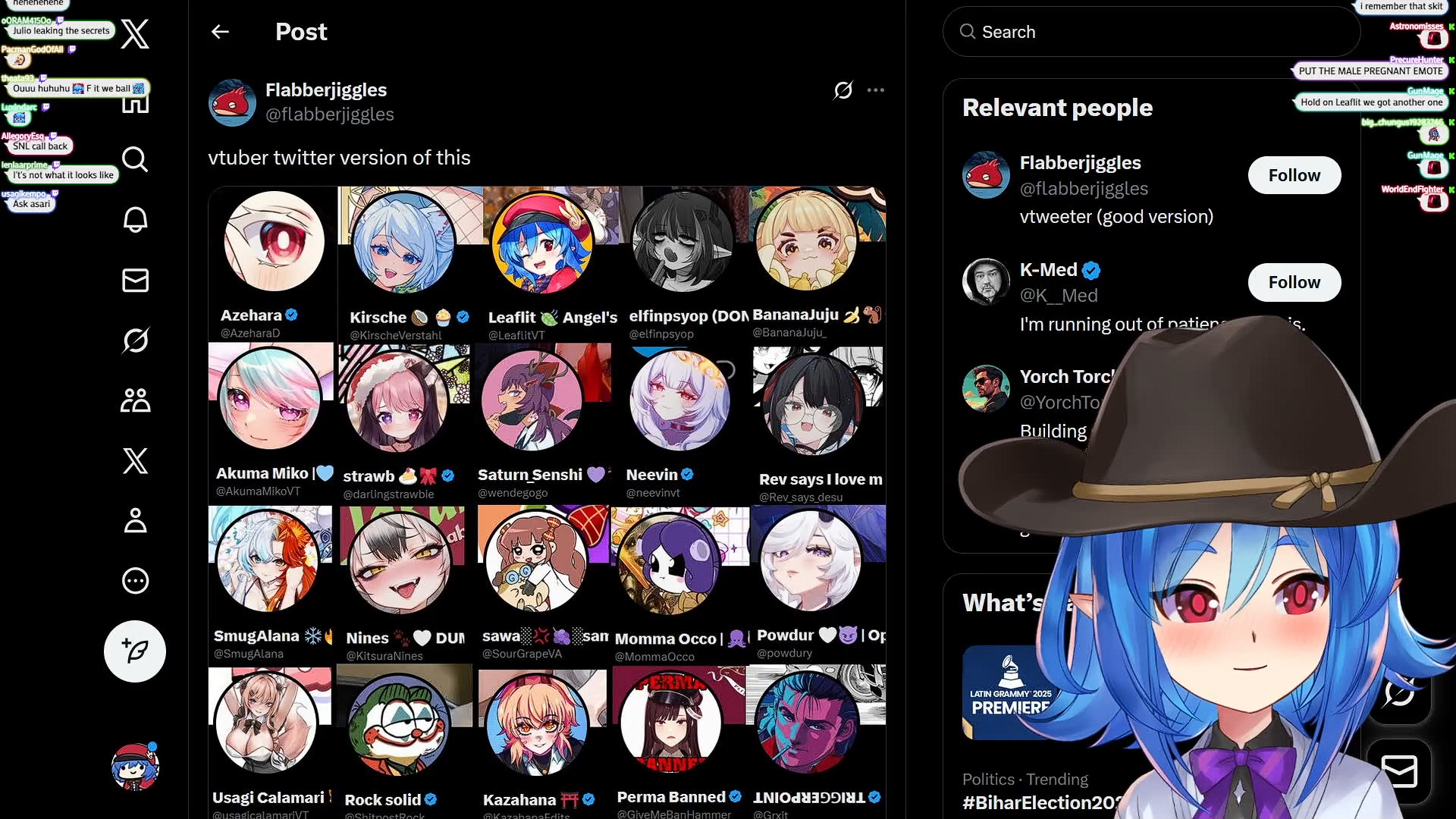Open the Latin Grammy 2025 Premiere thumbnail
This screenshot has width=1456, height=819.
pyautogui.click(x=1009, y=692)
